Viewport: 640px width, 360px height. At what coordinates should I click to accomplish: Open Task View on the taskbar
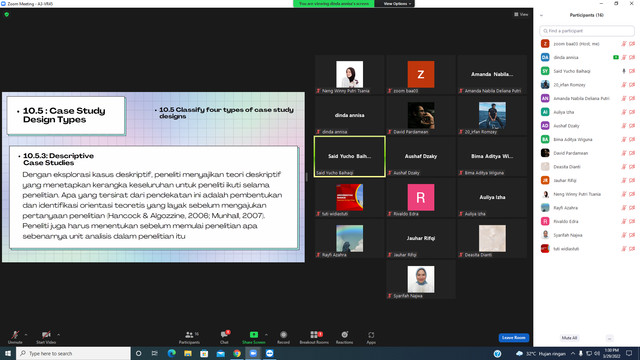point(155,353)
